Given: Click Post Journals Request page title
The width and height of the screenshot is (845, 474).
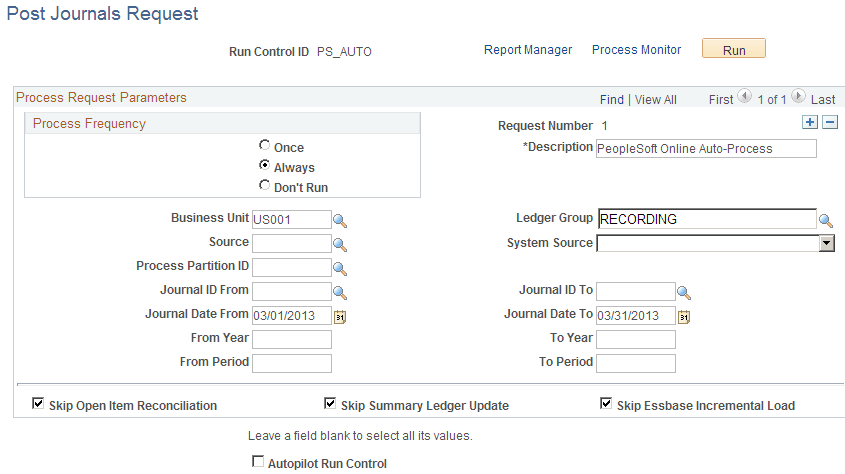Looking at the screenshot, I should (x=102, y=13).
